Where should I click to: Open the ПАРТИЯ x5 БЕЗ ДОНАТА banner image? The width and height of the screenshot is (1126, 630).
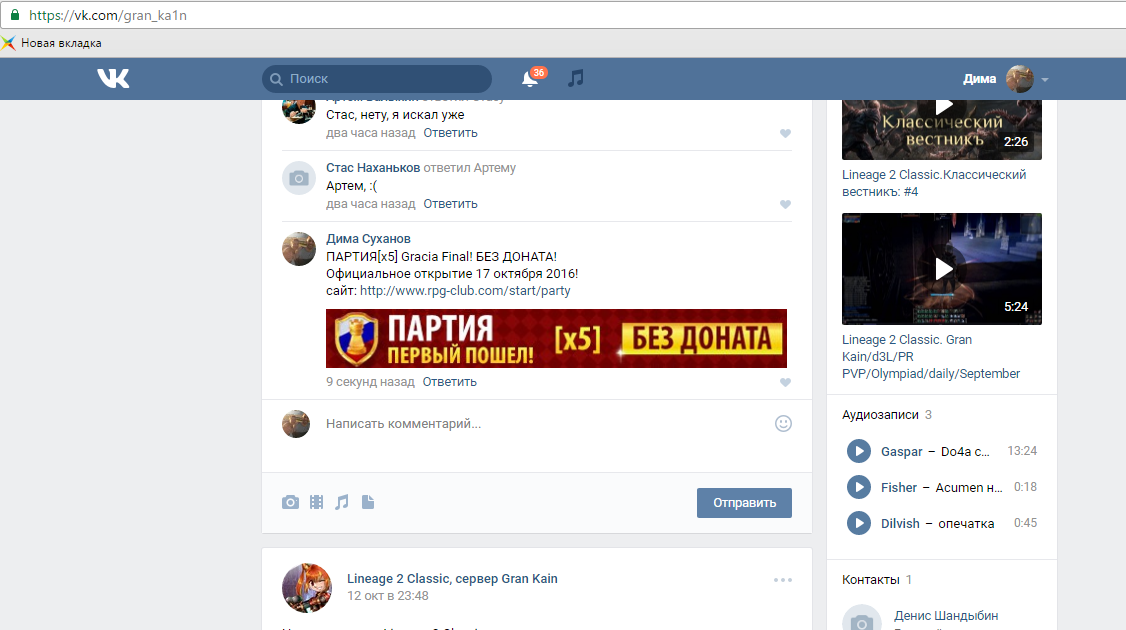pos(557,338)
